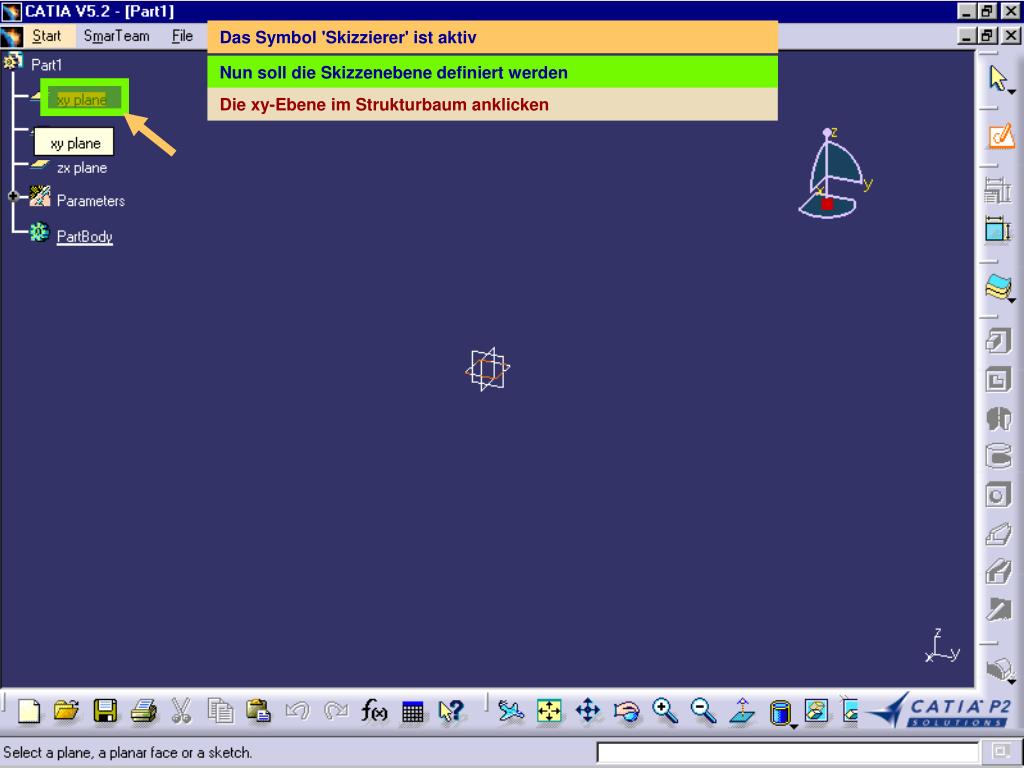Choose the Pocket feature tool
This screenshot has height=768, width=1024.
(997, 379)
